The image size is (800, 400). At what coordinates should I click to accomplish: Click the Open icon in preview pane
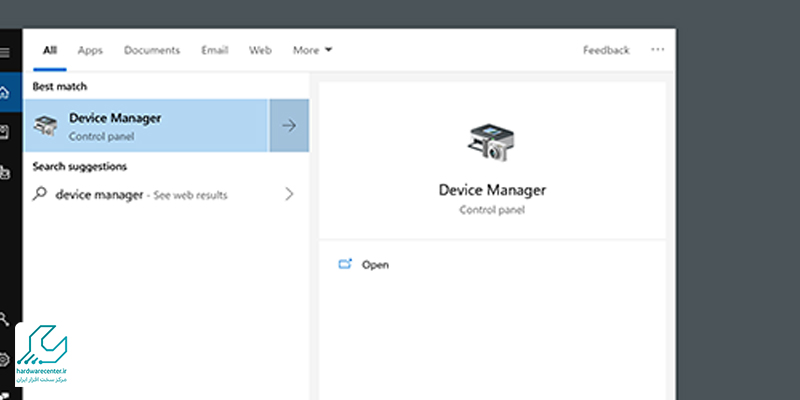pos(346,265)
